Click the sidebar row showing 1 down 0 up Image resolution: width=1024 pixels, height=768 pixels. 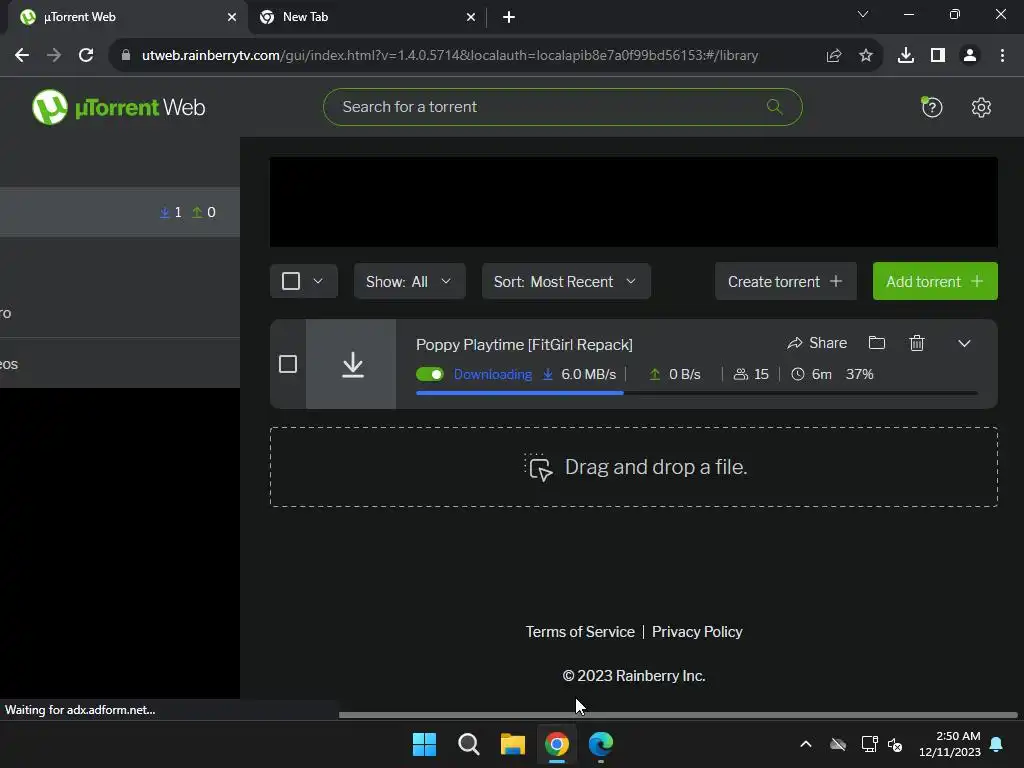click(x=120, y=212)
